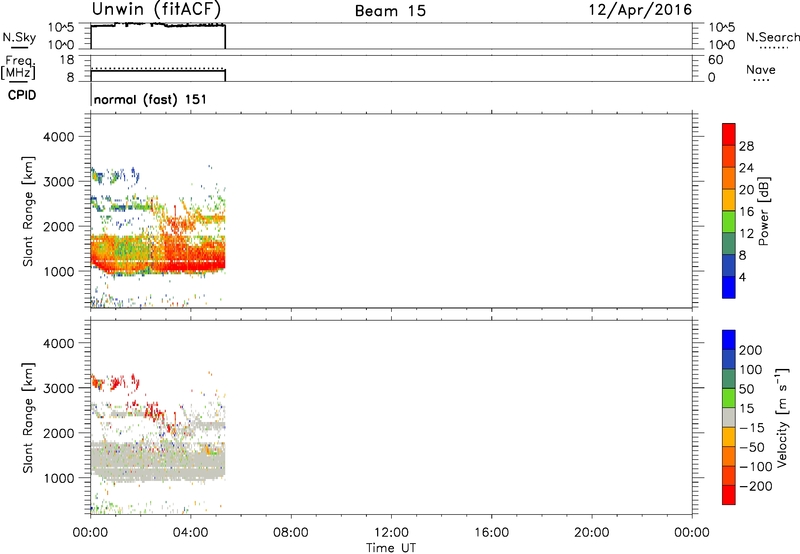Click '-200' on the Velocity colorbar
The height and width of the screenshot is (554, 800).
pos(756,486)
